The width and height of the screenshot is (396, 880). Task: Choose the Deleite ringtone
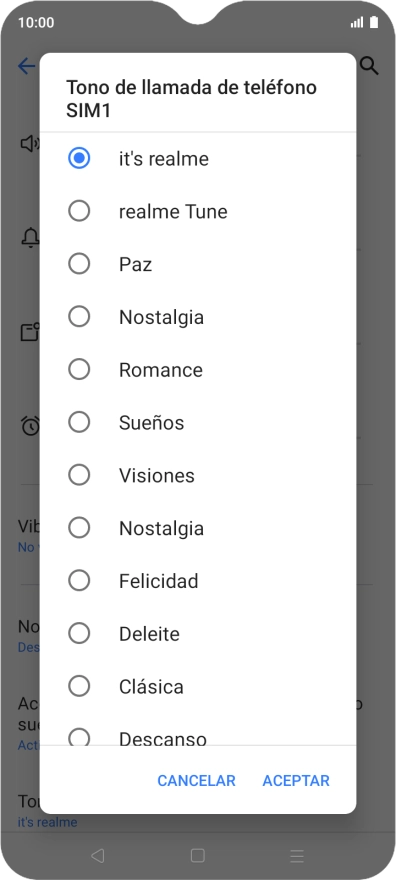(x=197, y=633)
